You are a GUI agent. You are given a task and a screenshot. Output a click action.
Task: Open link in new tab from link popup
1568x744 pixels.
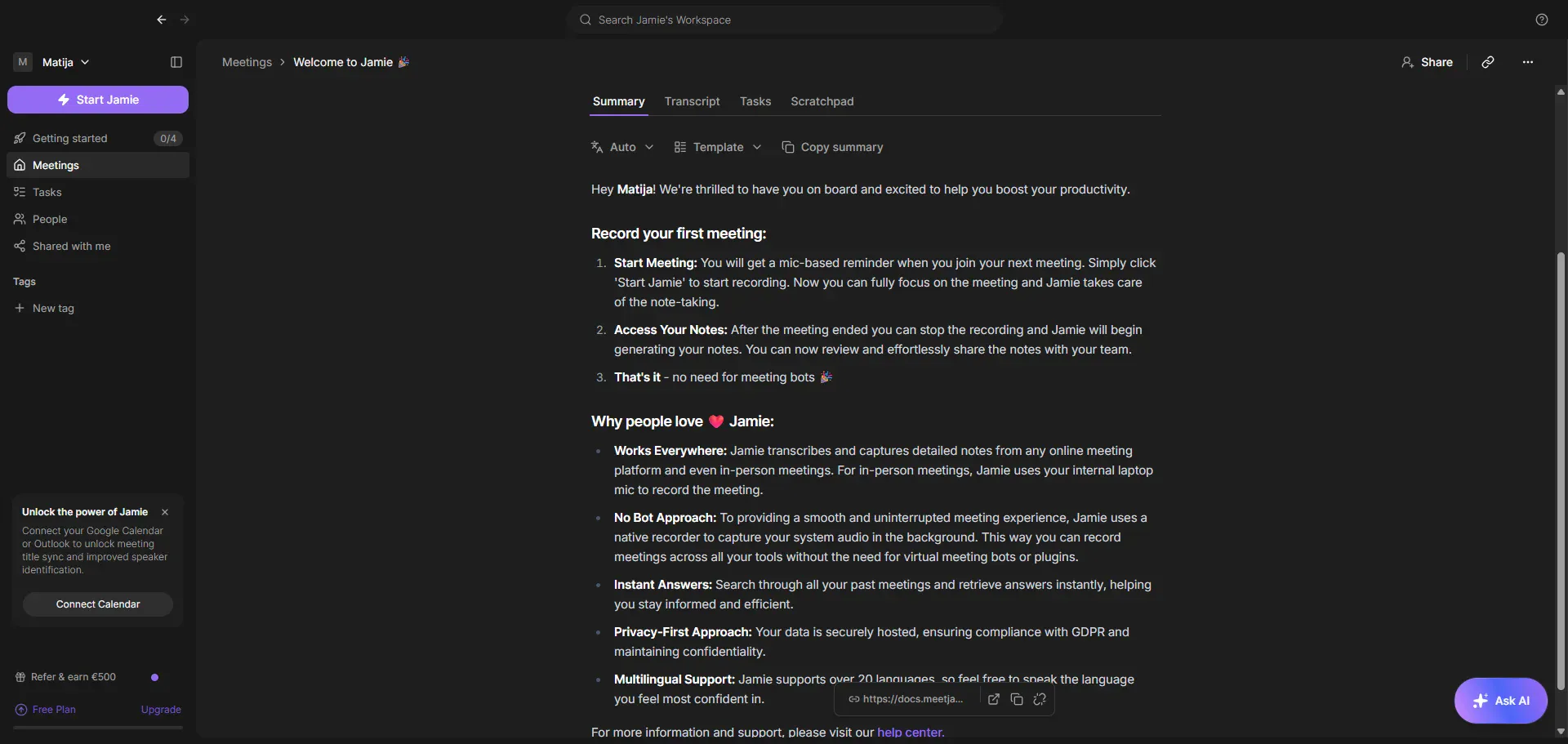994,699
